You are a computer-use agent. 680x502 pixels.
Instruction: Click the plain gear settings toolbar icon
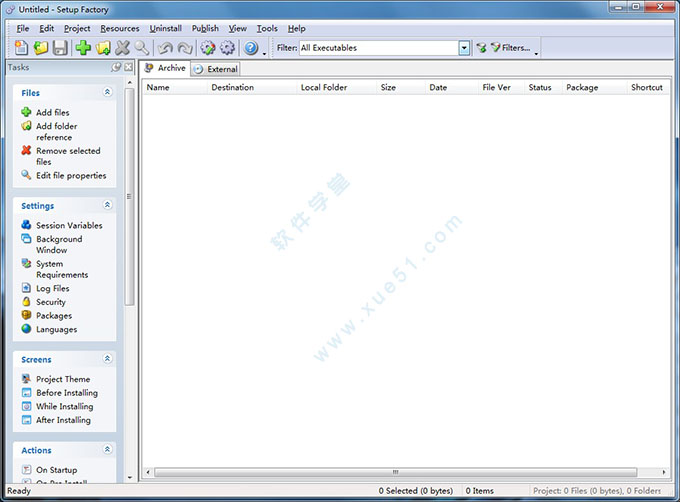[227, 48]
